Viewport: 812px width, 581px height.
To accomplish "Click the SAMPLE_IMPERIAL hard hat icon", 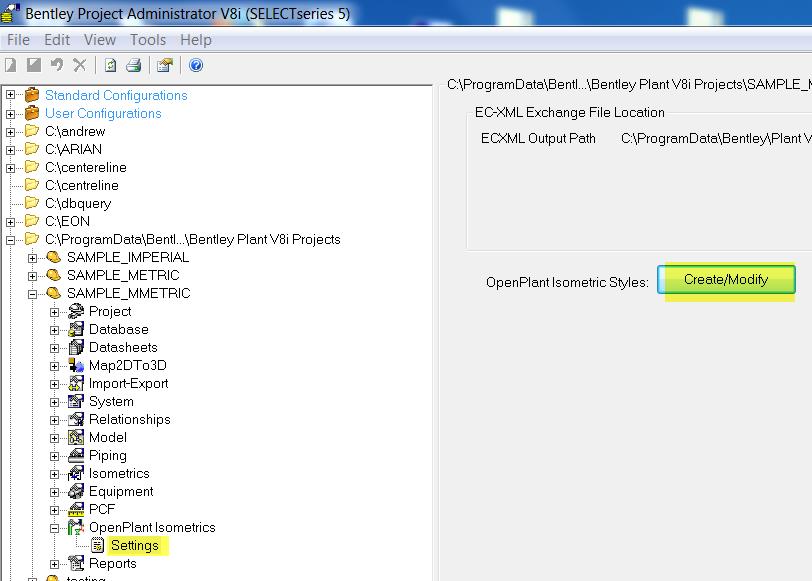I will (53, 257).
